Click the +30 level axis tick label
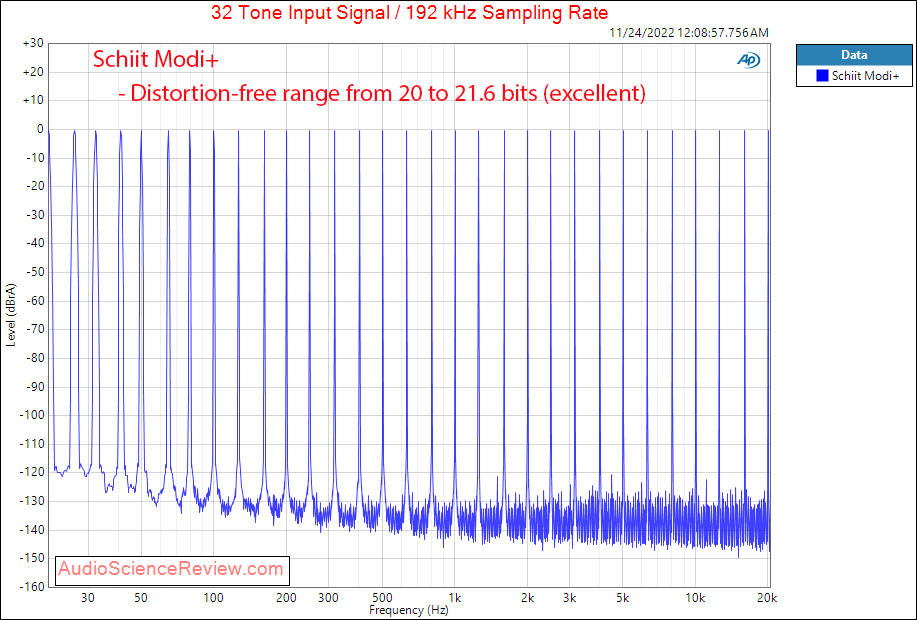Screen dimensions: 917x620 click(x=33, y=43)
